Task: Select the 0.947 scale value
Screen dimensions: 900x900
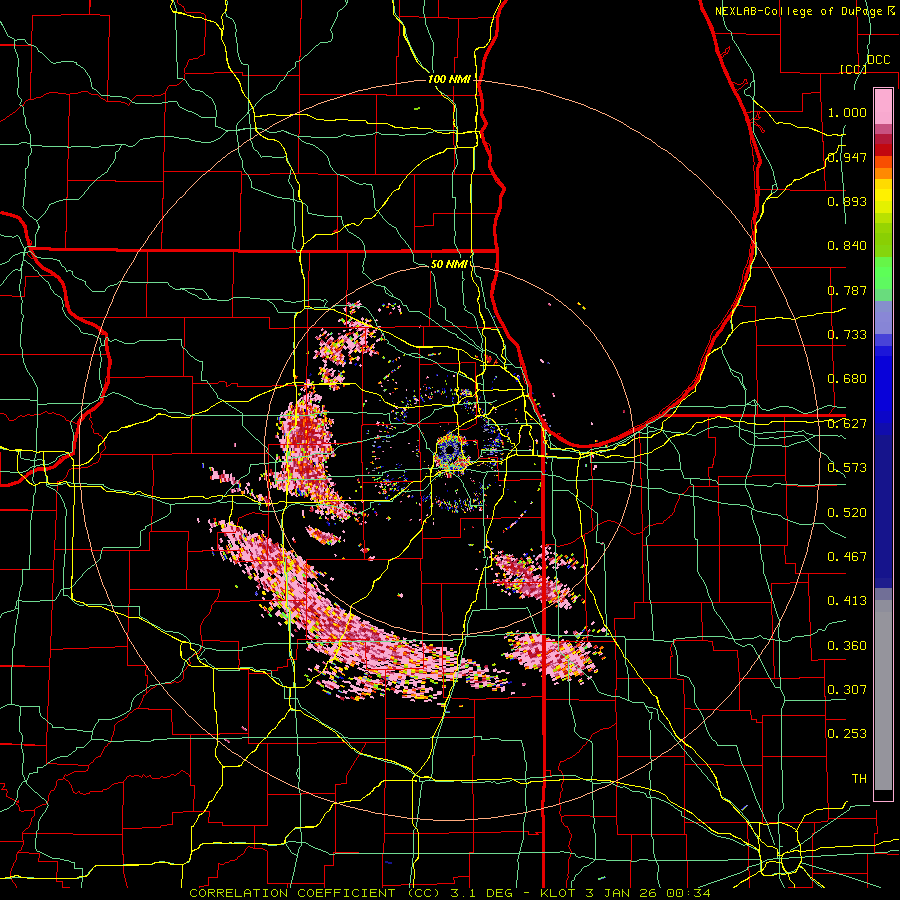Action: point(847,157)
